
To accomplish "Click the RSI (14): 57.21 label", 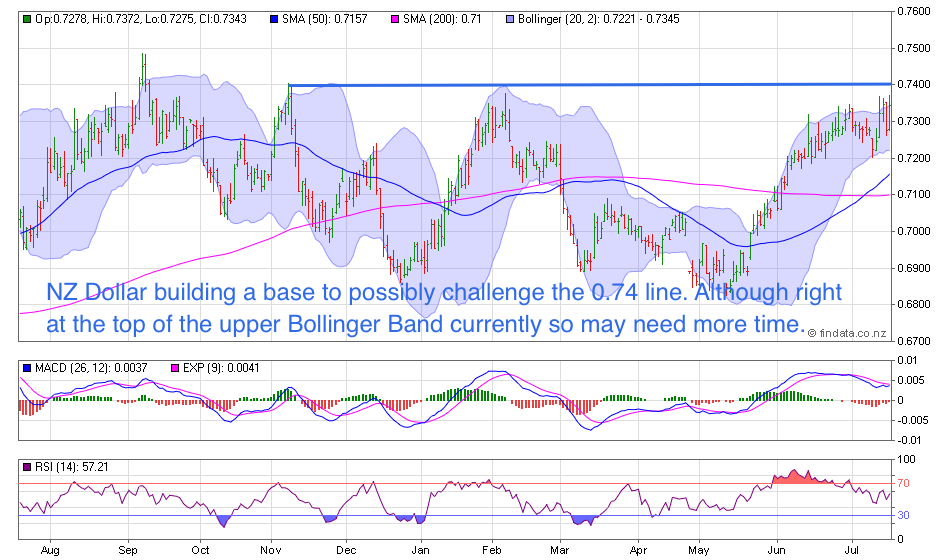I will [72, 467].
